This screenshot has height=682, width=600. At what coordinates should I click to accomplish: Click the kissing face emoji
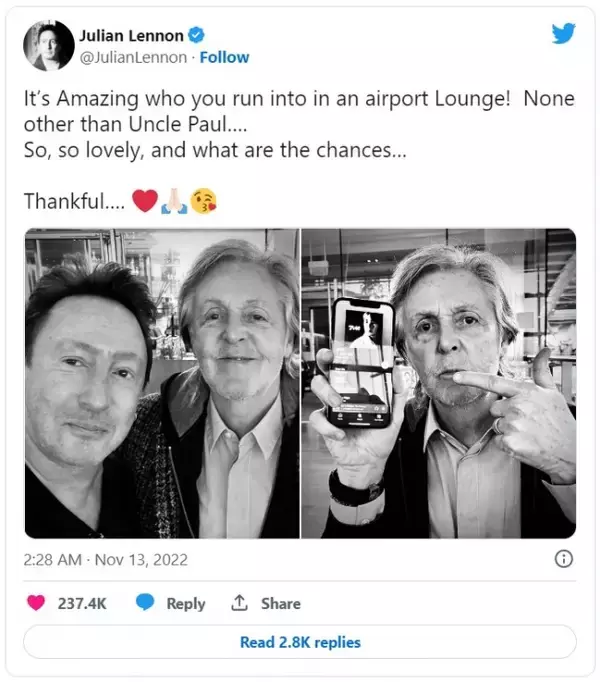[x=204, y=201]
